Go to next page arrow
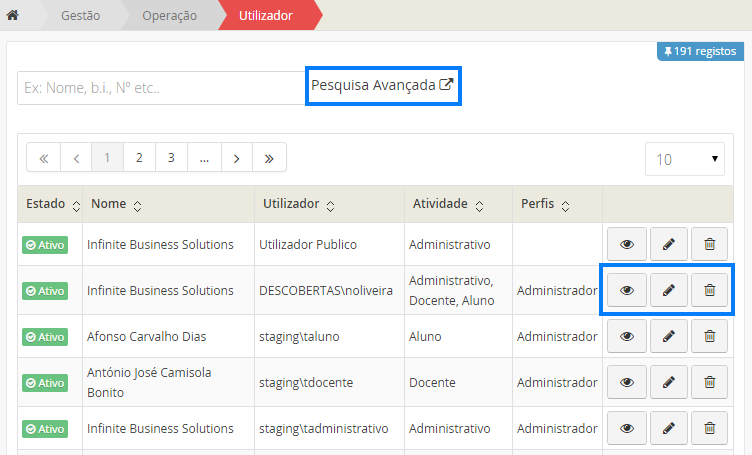The height and width of the screenshot is (455, 752). (236, 158)
